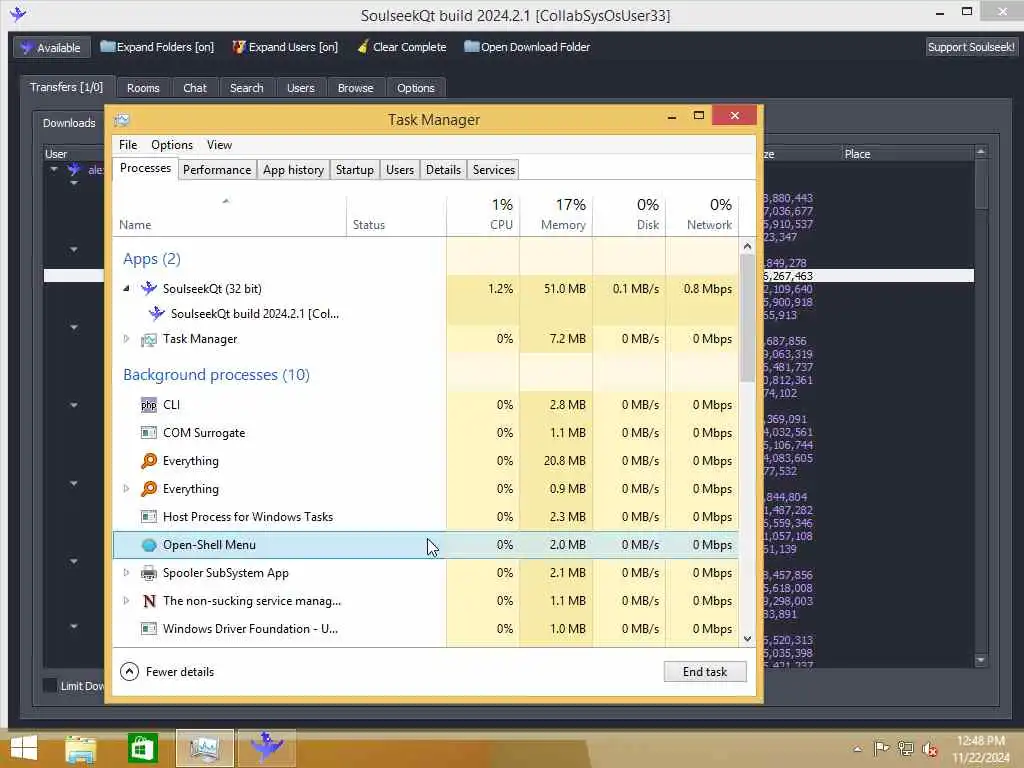Open the Soulseek Rooms tab

click(143, 88)
